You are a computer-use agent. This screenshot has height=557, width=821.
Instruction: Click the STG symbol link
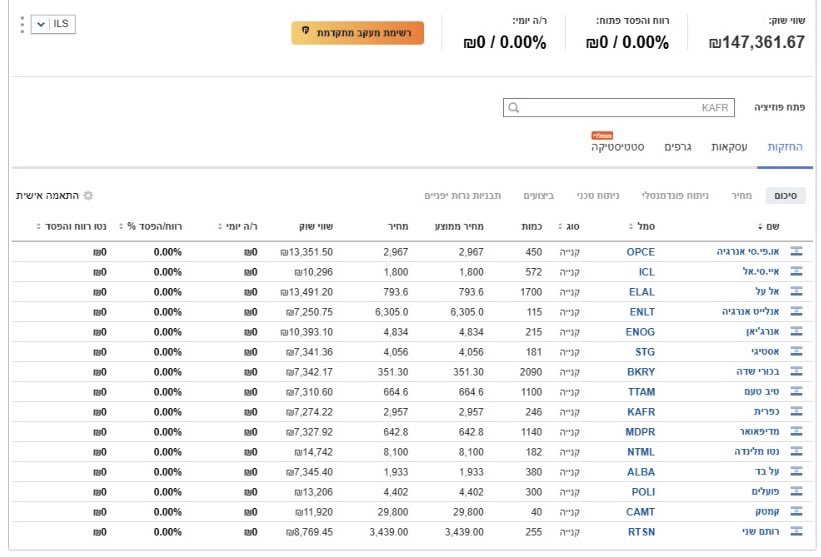tap(645, 352)
